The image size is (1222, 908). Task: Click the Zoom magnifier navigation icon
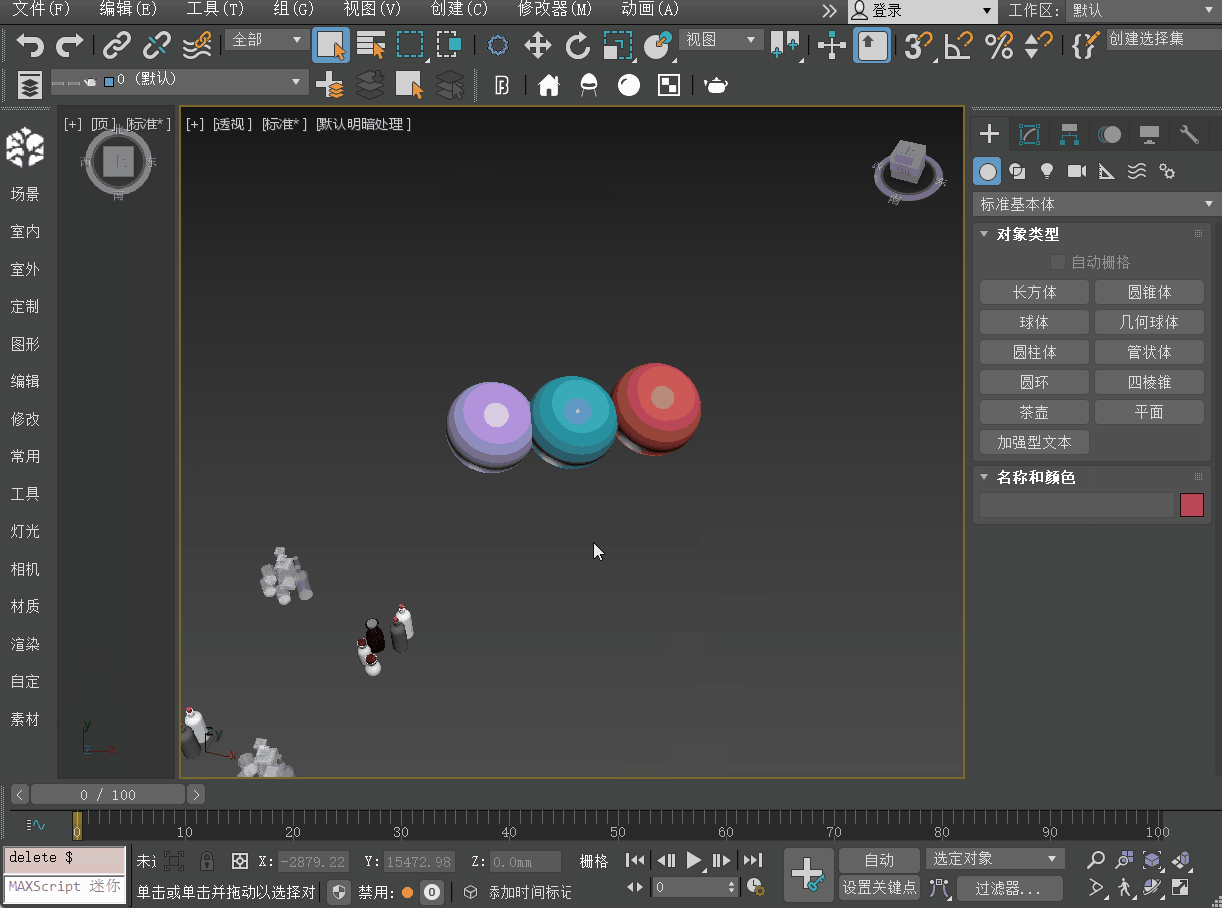pos(1097,860)
